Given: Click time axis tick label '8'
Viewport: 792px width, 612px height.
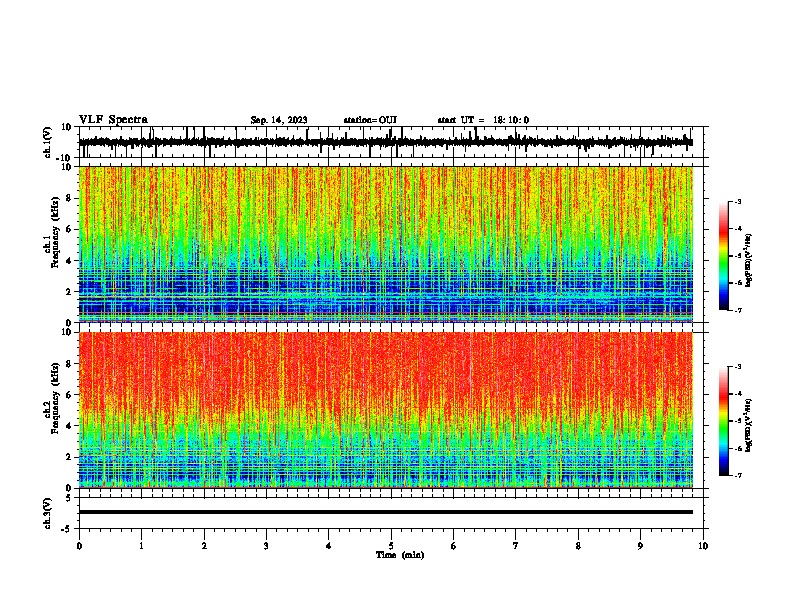Looking at the screenshot, I should [578, 546].
